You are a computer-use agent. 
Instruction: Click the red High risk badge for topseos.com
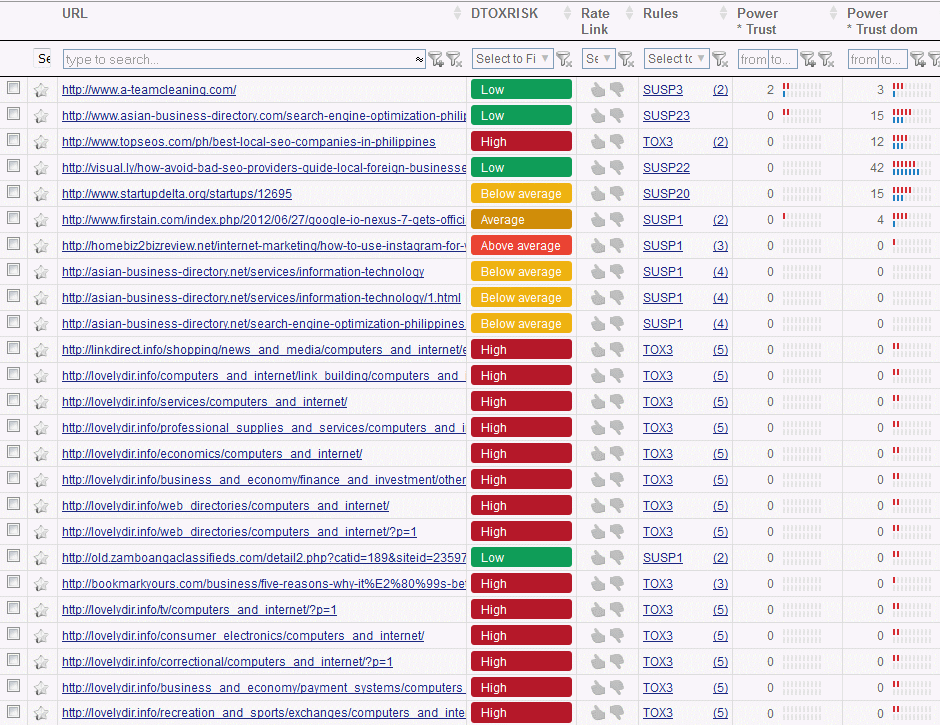click(x=521, y=142)
